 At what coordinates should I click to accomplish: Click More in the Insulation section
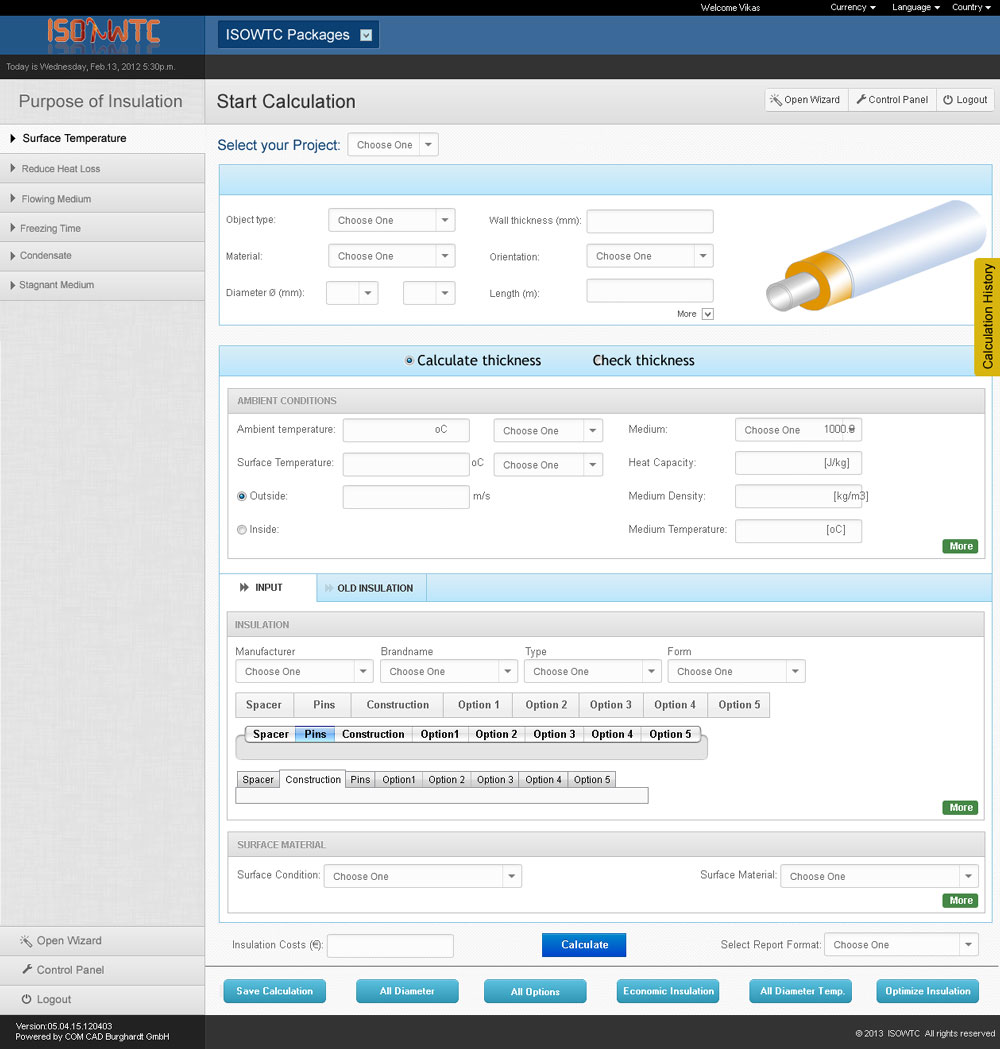(x=961, y=807)
